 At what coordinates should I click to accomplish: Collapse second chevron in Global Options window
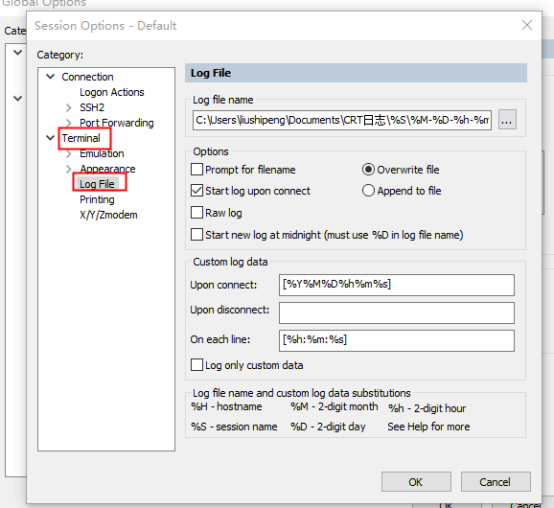tap(18, 98)
